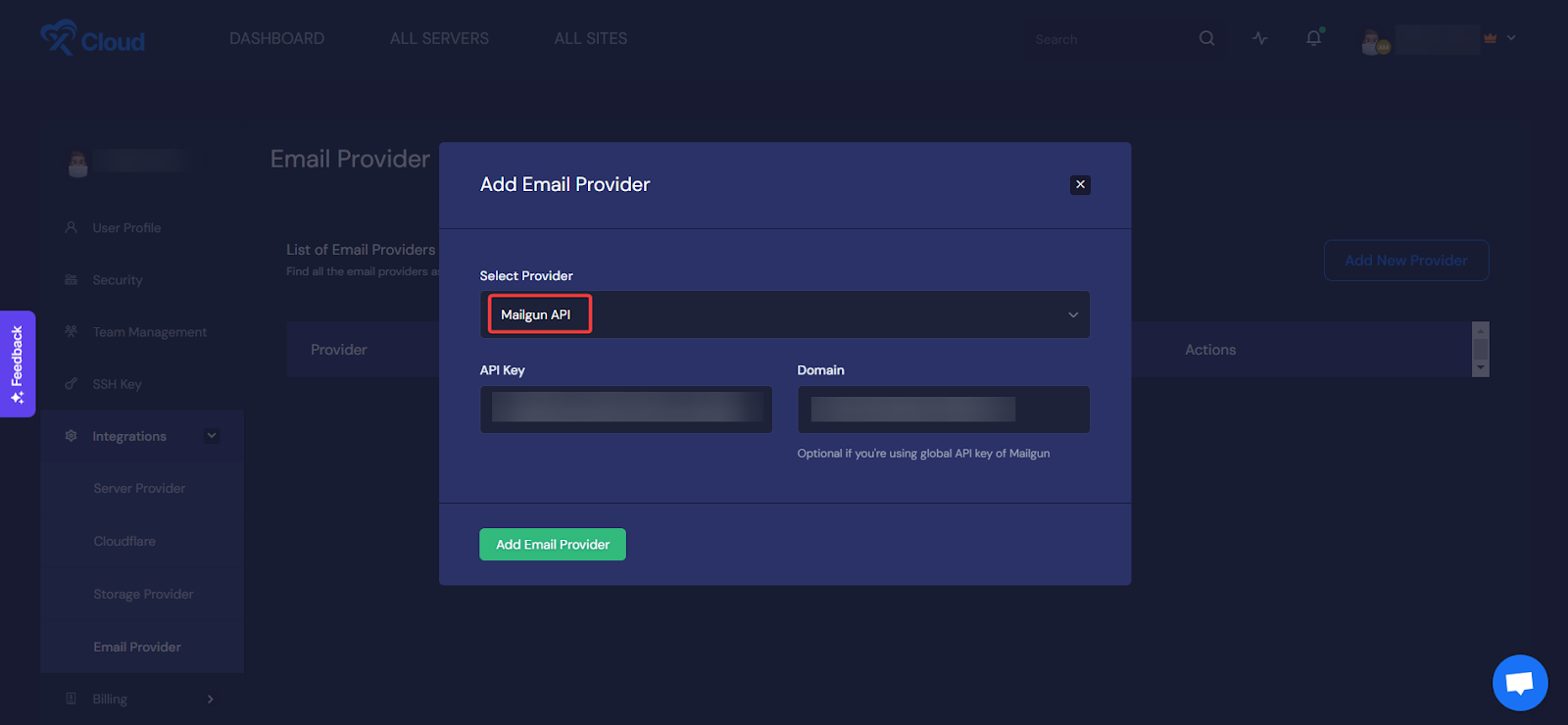
Task: Close the Add Email Provider dialog
Action: coord(1080,184)
